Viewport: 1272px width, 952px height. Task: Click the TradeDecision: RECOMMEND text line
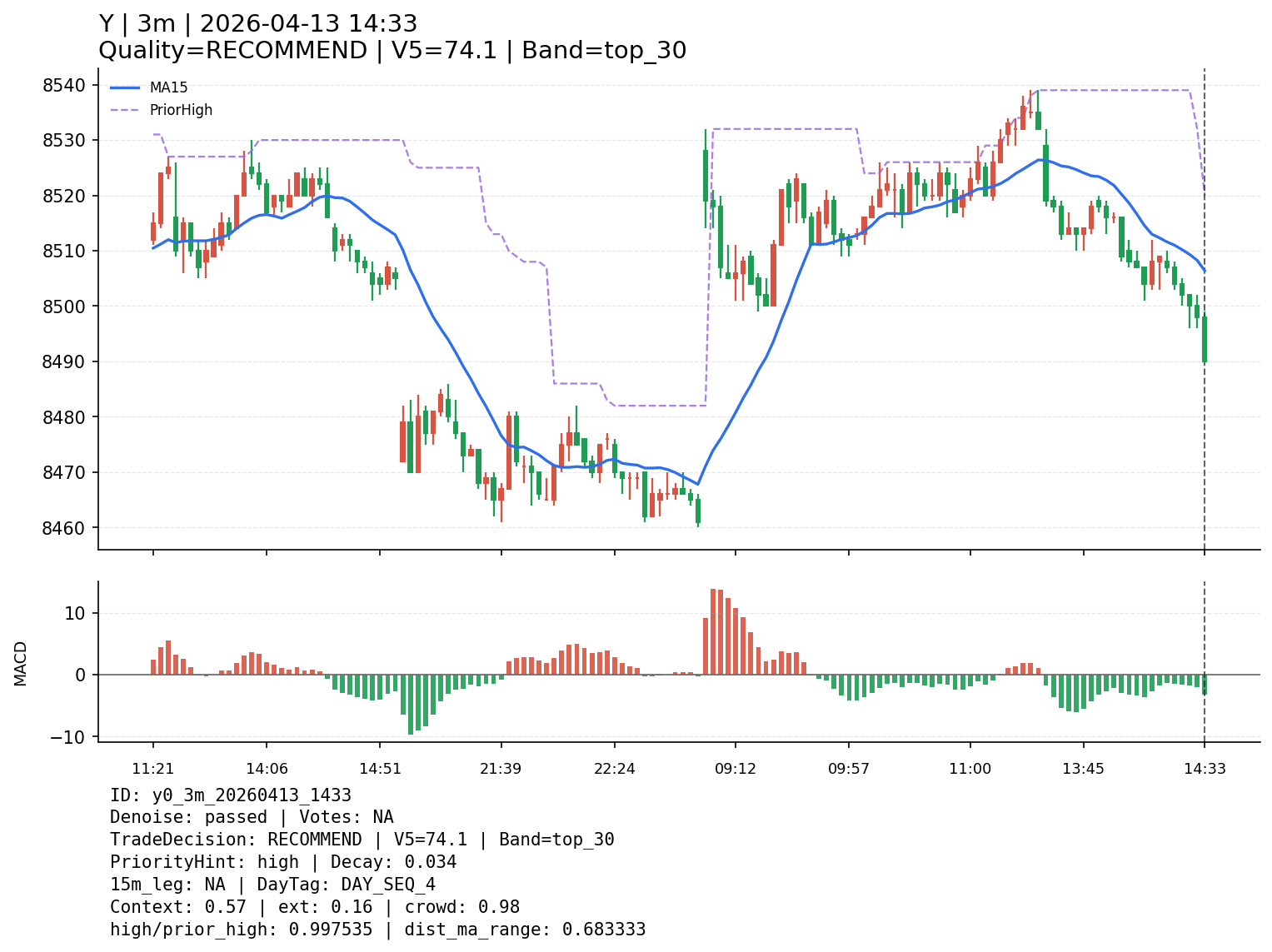(x=362, y=840)
